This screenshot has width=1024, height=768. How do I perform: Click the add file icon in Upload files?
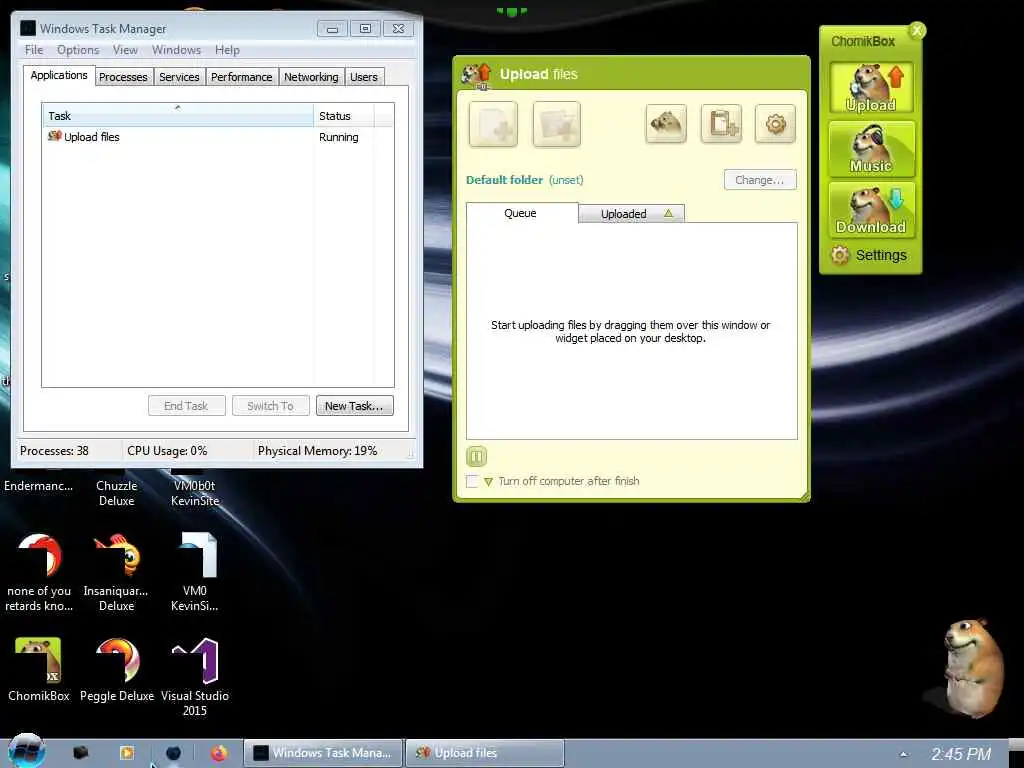(493, 124)
